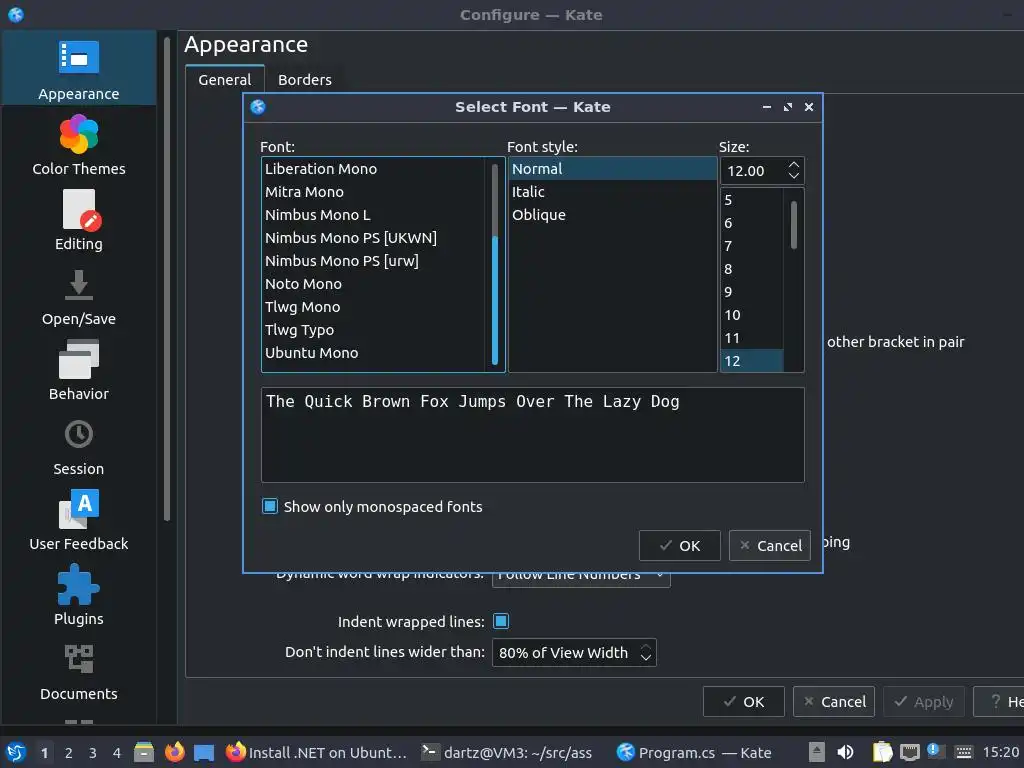Open the Color Themes settings page
The image size is (1024, 768).
coord(78,145)
